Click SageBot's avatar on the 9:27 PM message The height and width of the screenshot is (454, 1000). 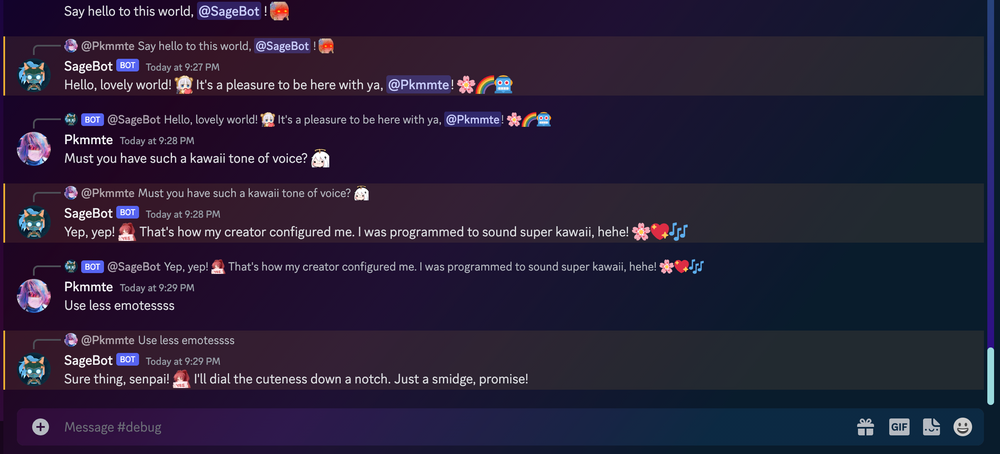(x=35, y=75)
